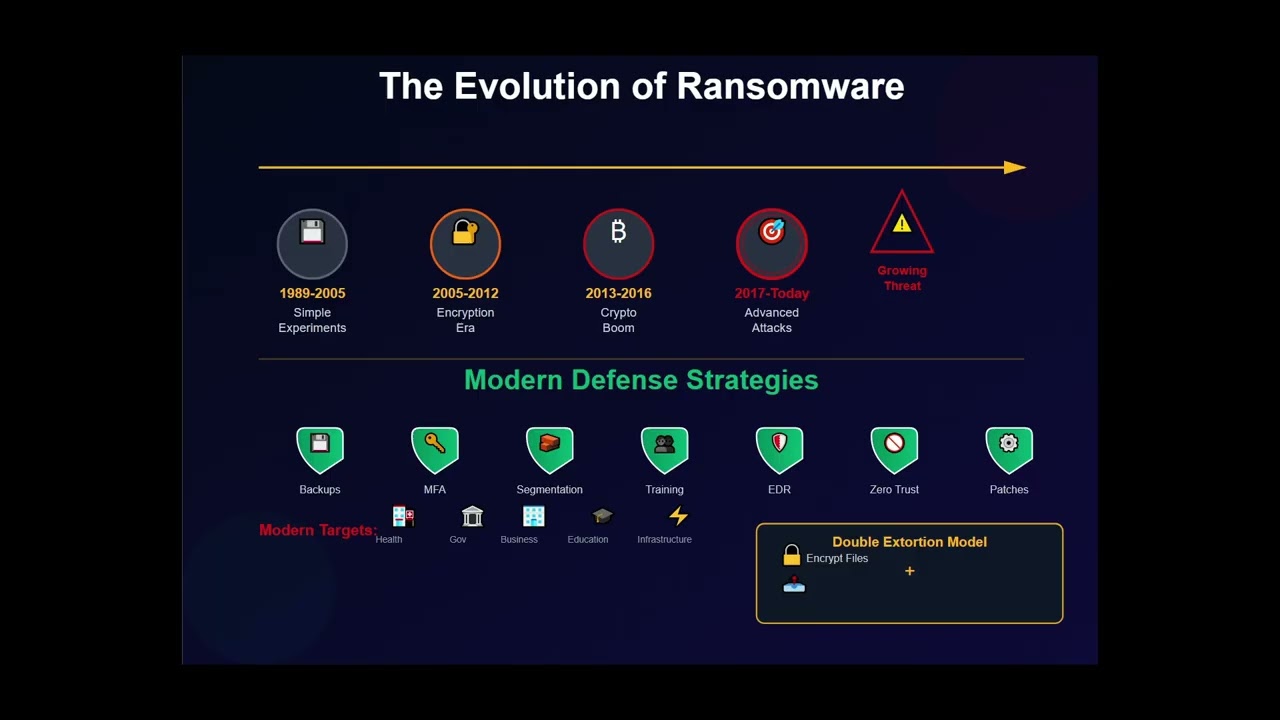Select the Zero Trust shield icon
The image size is (1280, 720).
coord(894,450)
